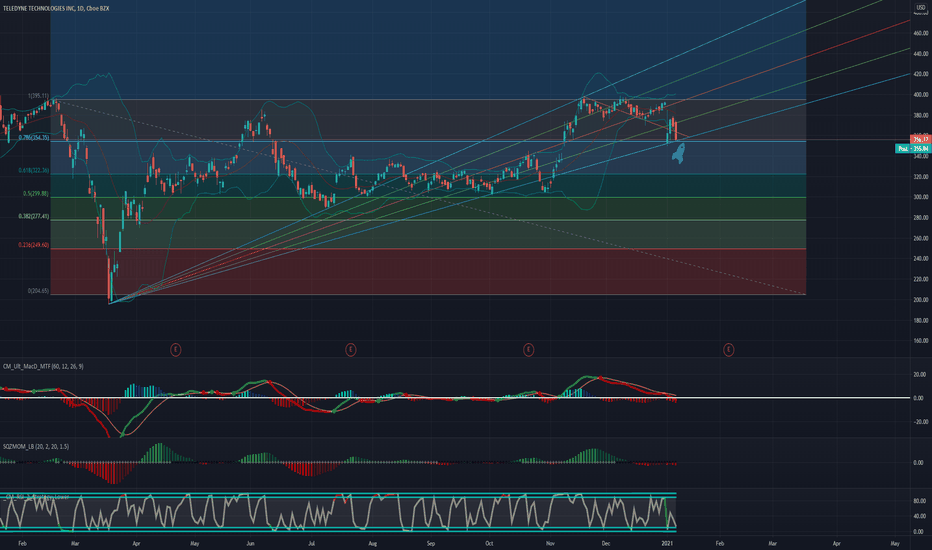Viewport: 932px width, 550px height.
Task: Select the CM_Ult_MacD_MTF indicator label
Action: [43, 366]
